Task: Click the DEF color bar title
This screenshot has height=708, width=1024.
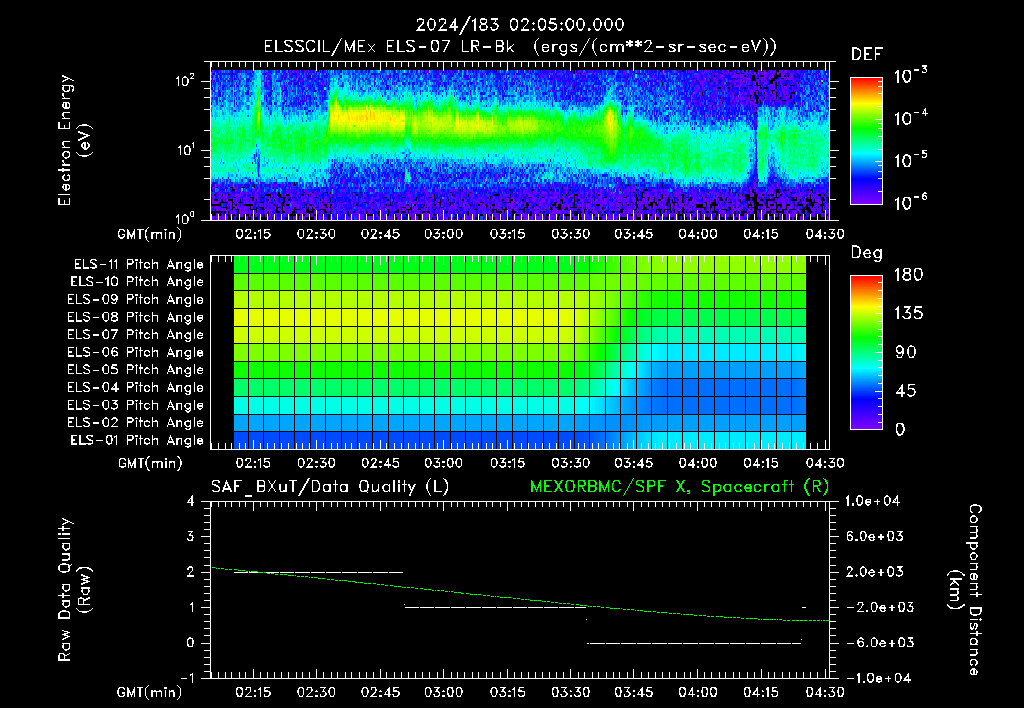Action: 867,55
